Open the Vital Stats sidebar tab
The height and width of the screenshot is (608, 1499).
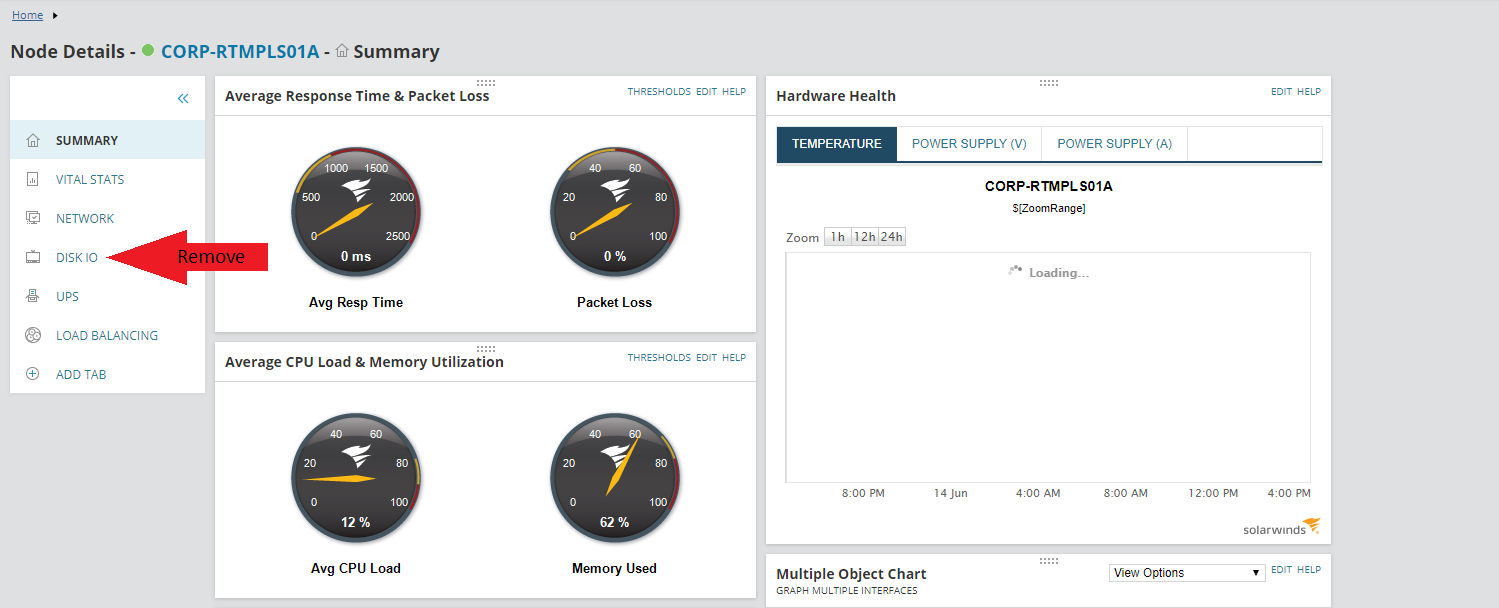tap(107, 179)
